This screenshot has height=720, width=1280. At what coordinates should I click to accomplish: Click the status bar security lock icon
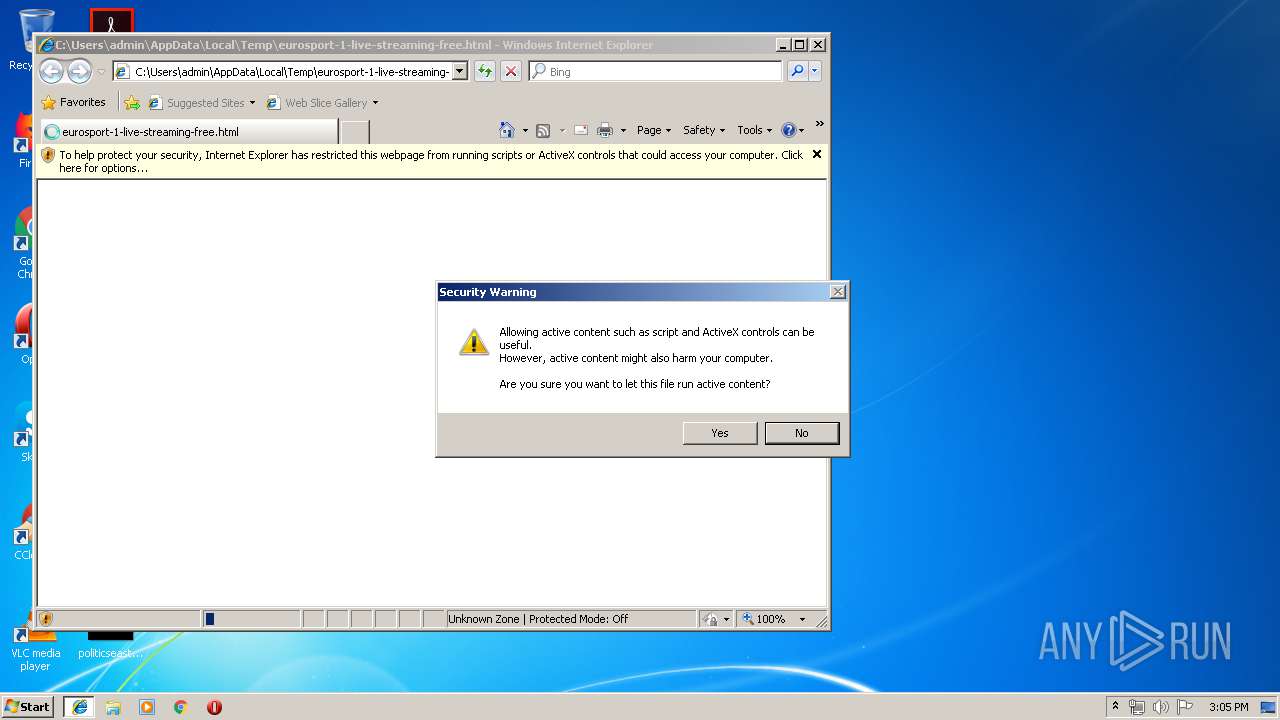(x=710, y=619)
